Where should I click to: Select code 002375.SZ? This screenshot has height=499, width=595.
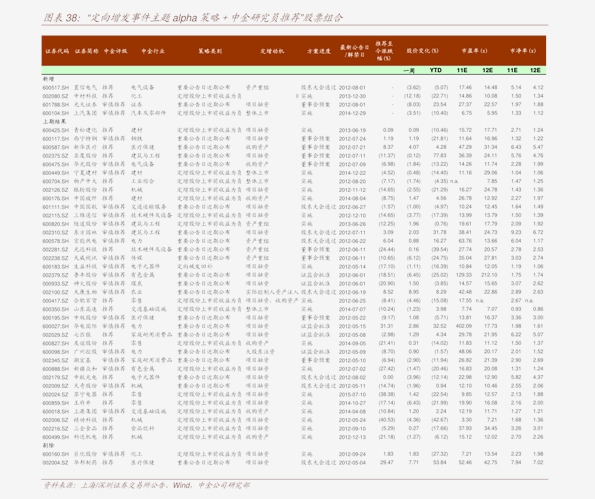coord(56,156)
